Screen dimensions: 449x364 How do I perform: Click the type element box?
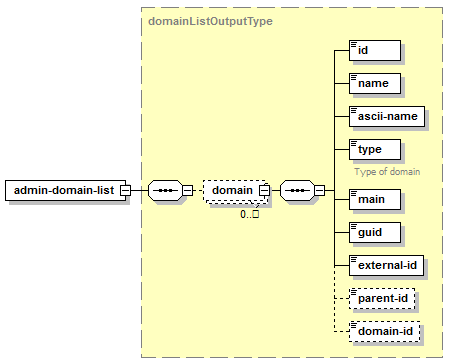[375, 150]
